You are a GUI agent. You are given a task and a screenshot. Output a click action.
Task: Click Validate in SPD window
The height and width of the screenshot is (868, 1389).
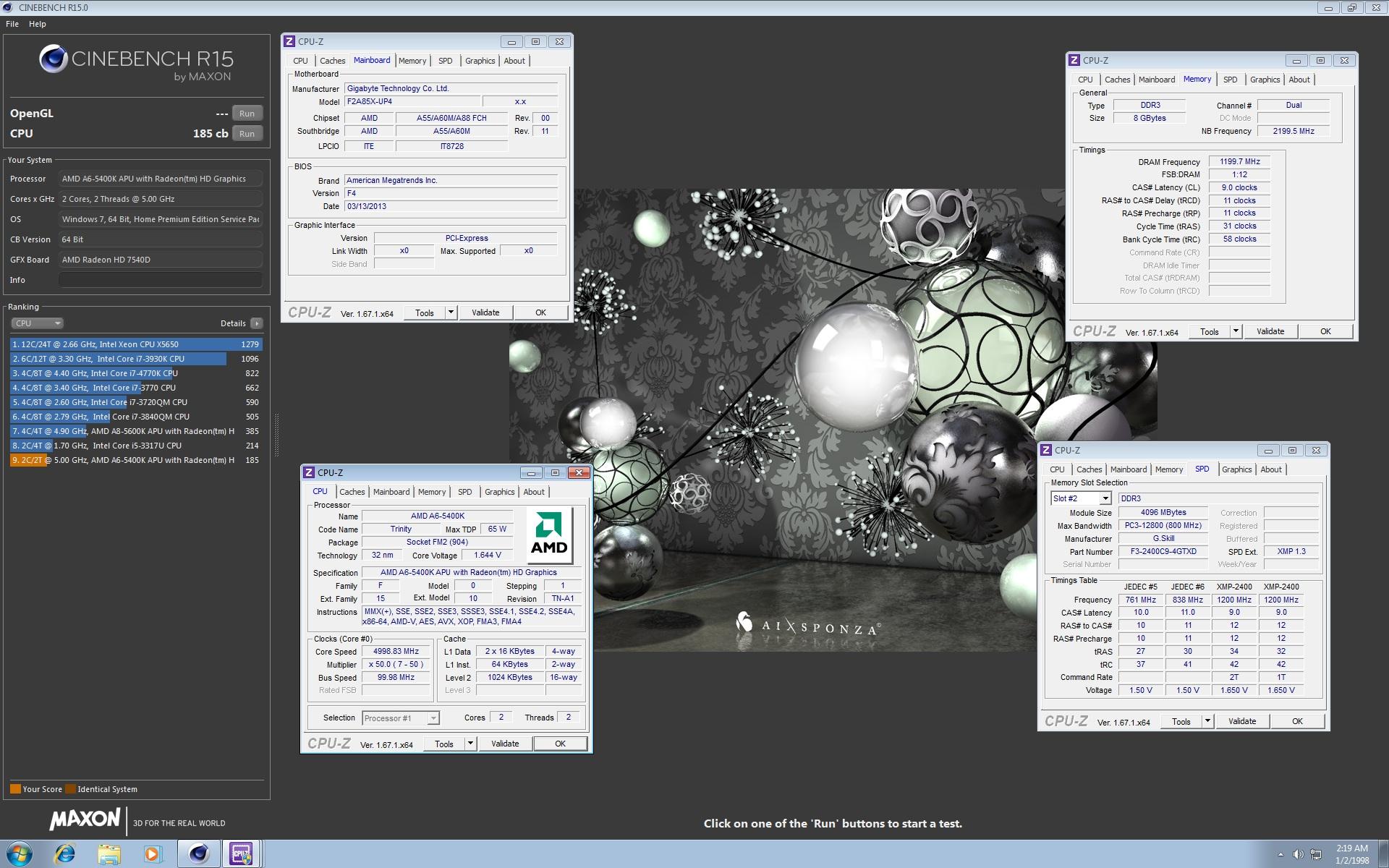coord(1242,721)
